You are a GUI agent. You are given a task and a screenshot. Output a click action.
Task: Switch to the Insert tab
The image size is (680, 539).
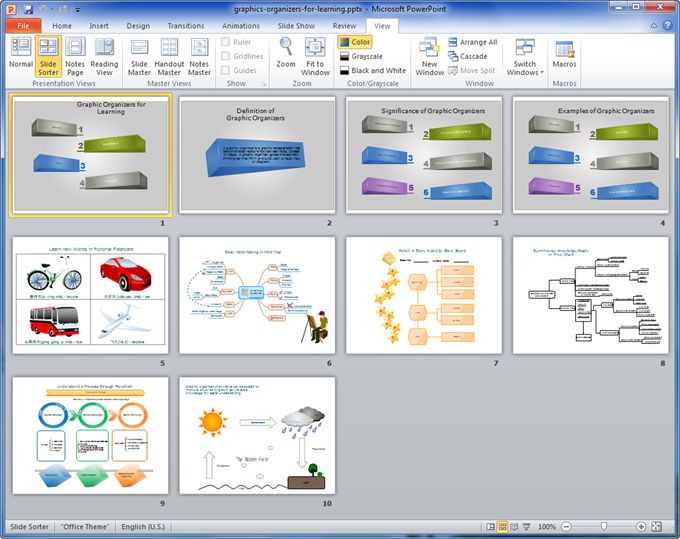[x=99, y=26]
